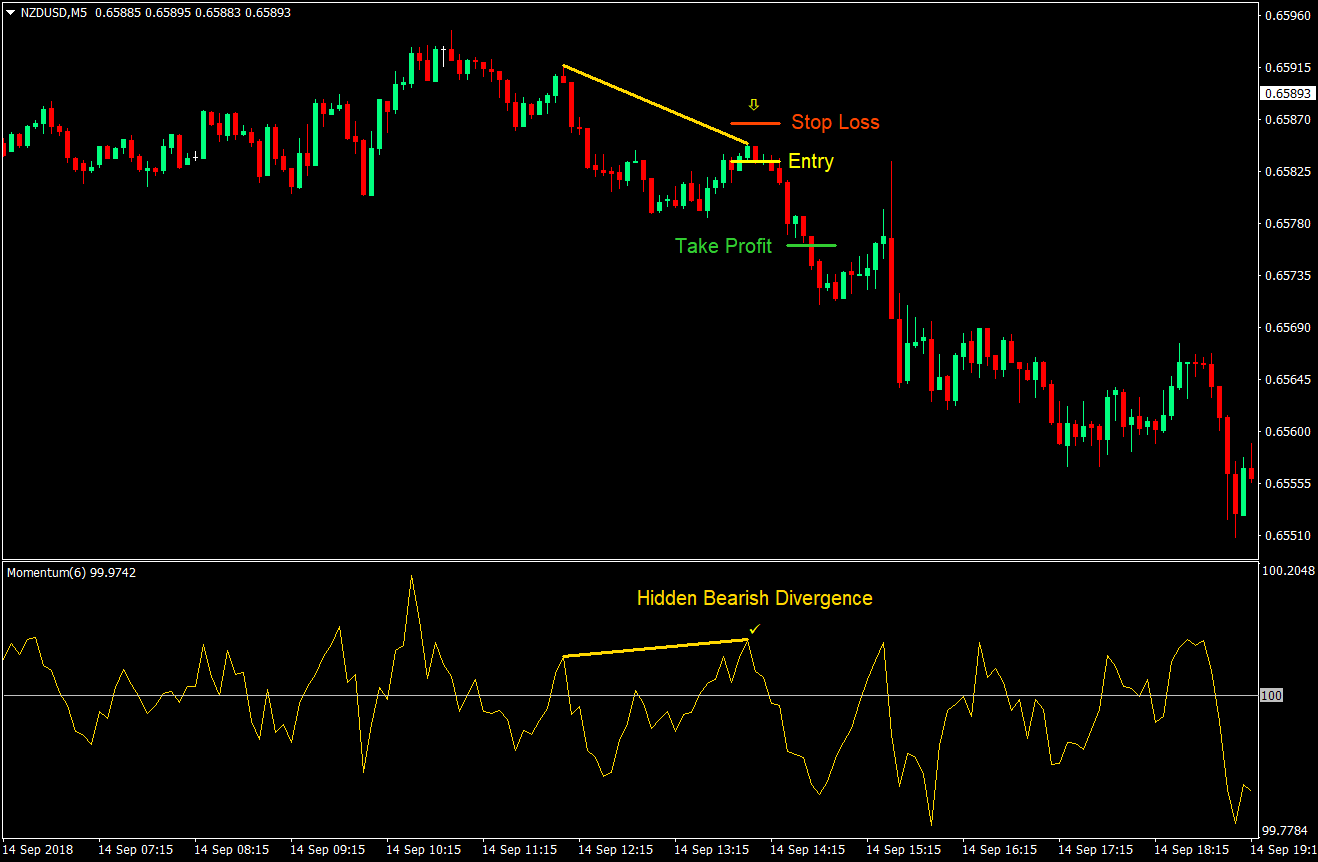Click the Entry text label
1318x862 pixels.
tap(810, 161)
